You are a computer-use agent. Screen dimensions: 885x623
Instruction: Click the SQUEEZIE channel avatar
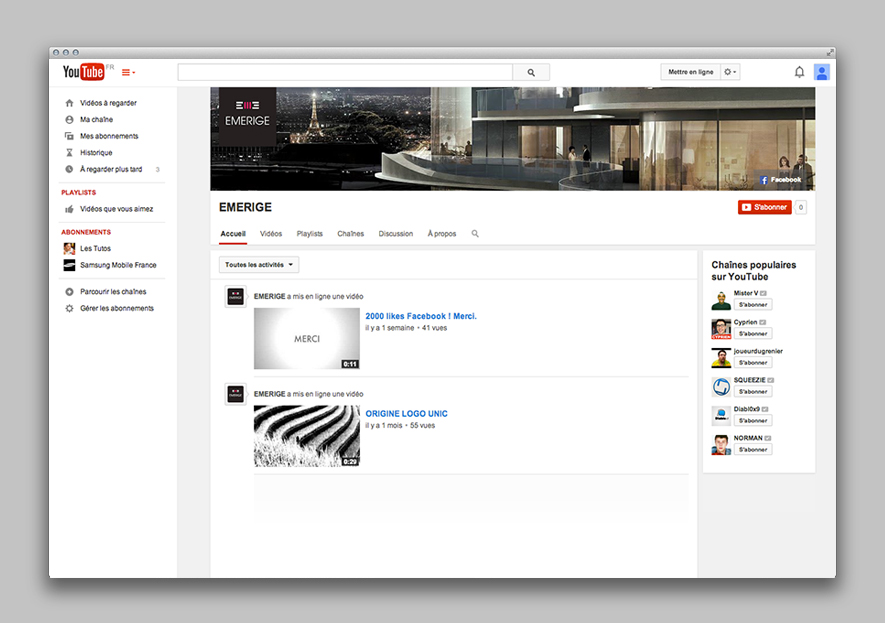pyautogui.click(x=721, y=387)
